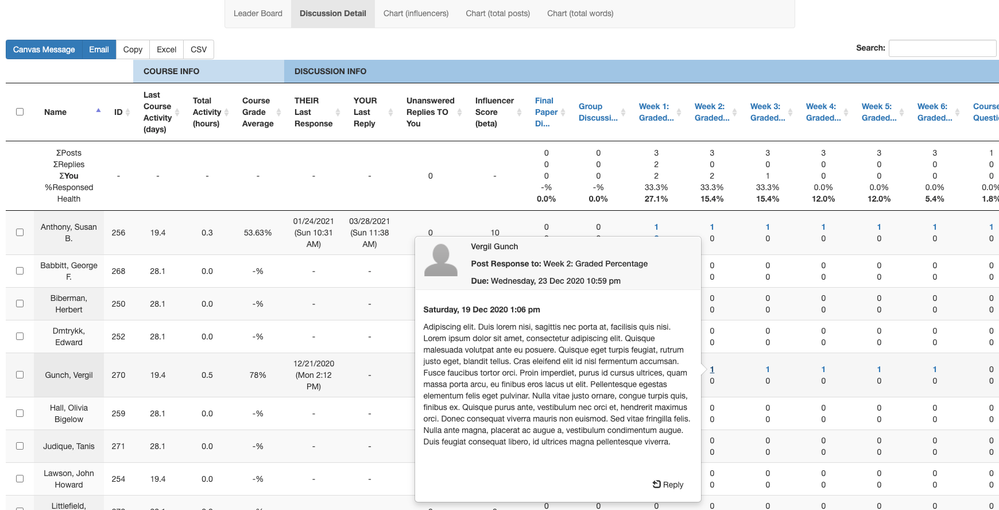Viewport: 999px width, 510px height.
Task: Open the Final Paper discussion link
Action: click(x=546, y=112)
